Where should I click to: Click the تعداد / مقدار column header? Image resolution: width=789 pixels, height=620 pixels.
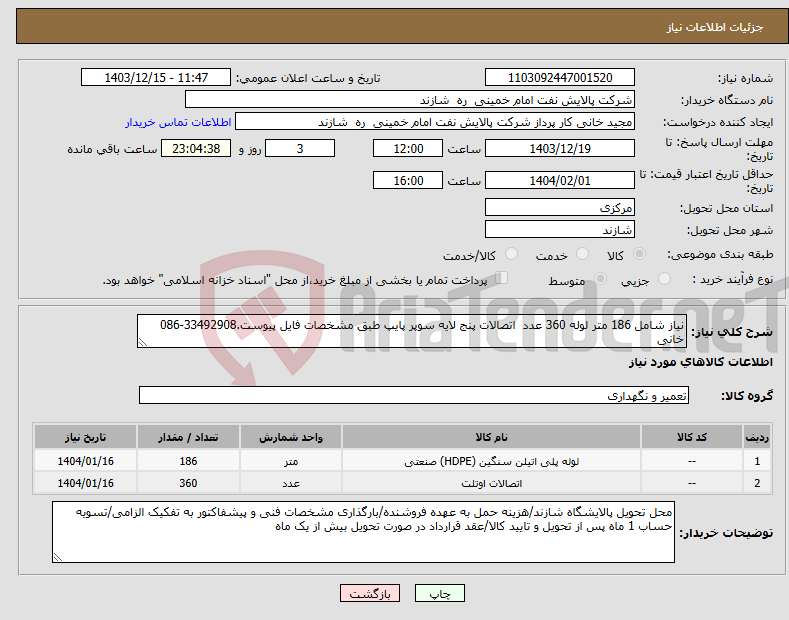click(188, 437)
